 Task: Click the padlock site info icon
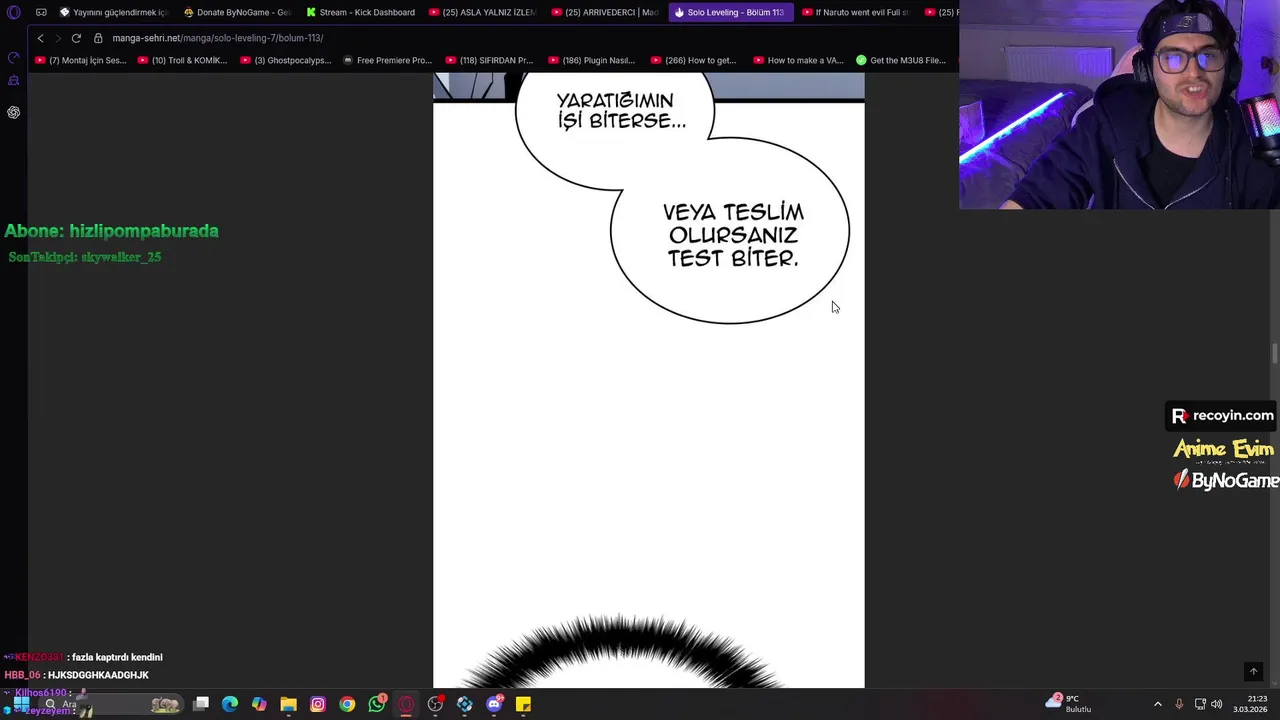tap(98, 38)
